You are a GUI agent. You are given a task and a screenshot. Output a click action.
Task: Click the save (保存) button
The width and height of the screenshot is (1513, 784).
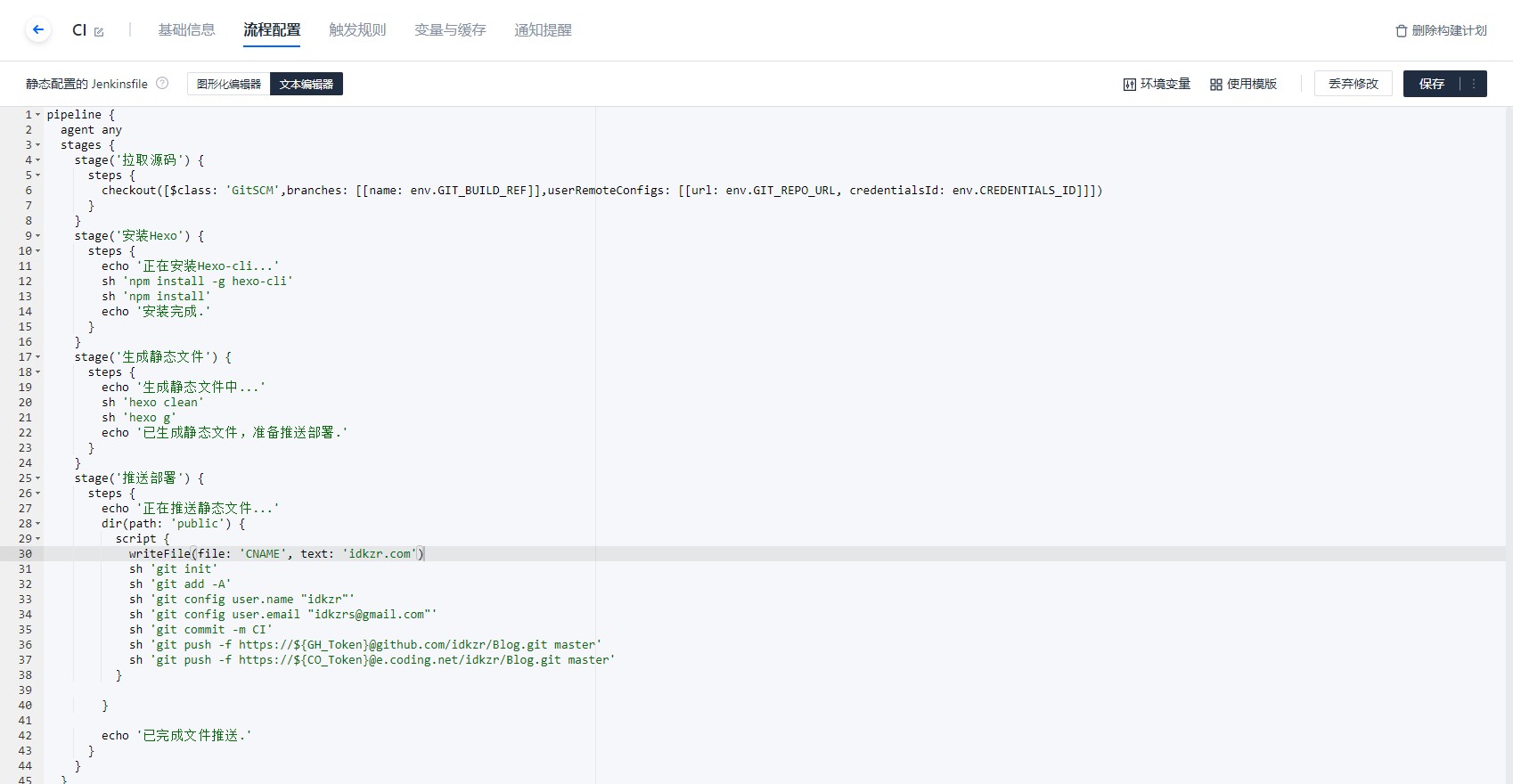(x=1431, y=84)
